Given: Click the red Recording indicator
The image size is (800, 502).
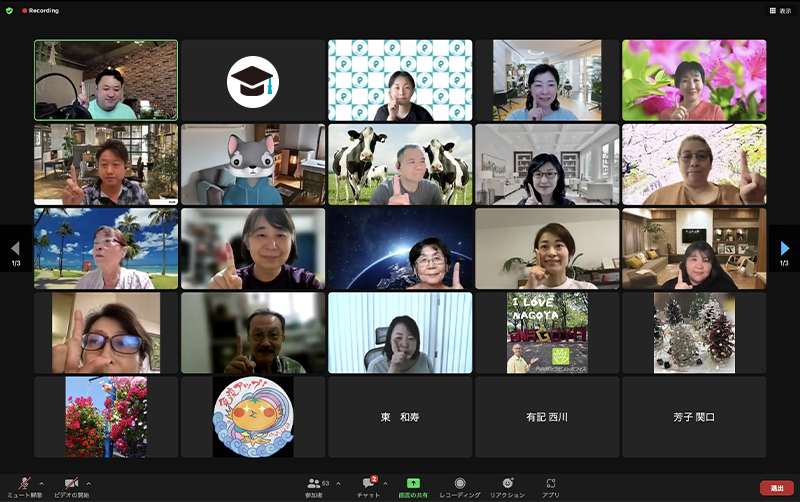Looking at the screenshot, I should pyautogui.click(x=40, y=10).
